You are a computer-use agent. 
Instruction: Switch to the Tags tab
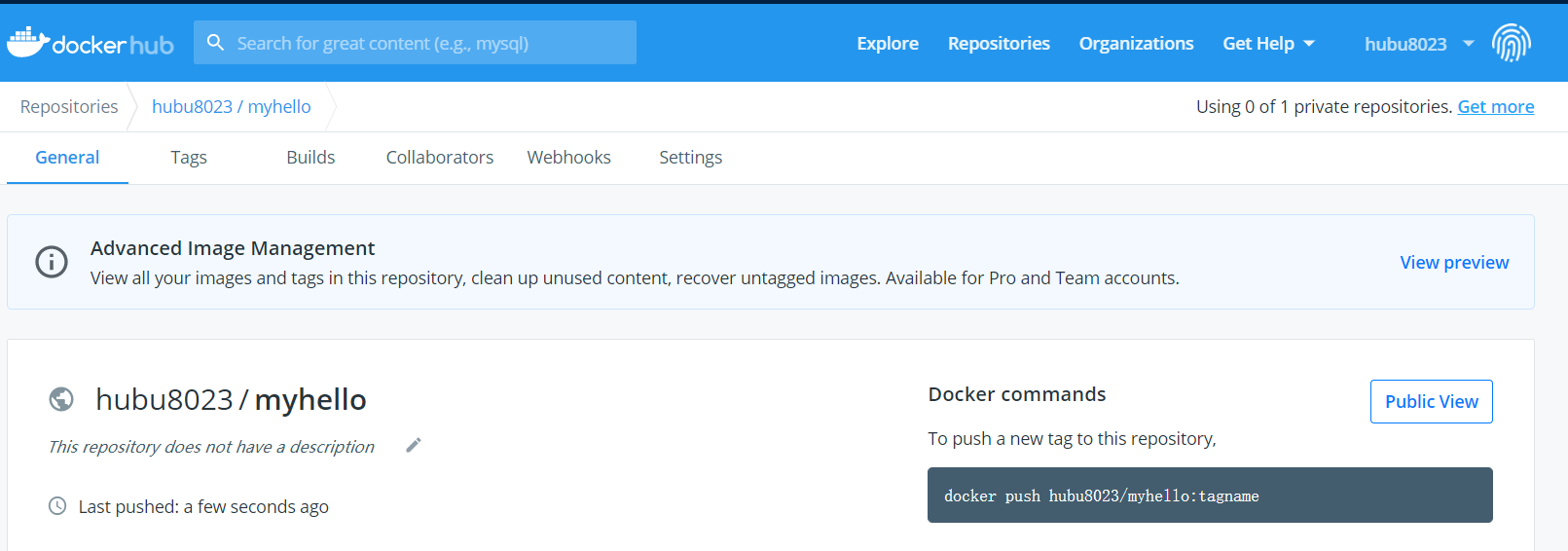(x=189, y=158)
